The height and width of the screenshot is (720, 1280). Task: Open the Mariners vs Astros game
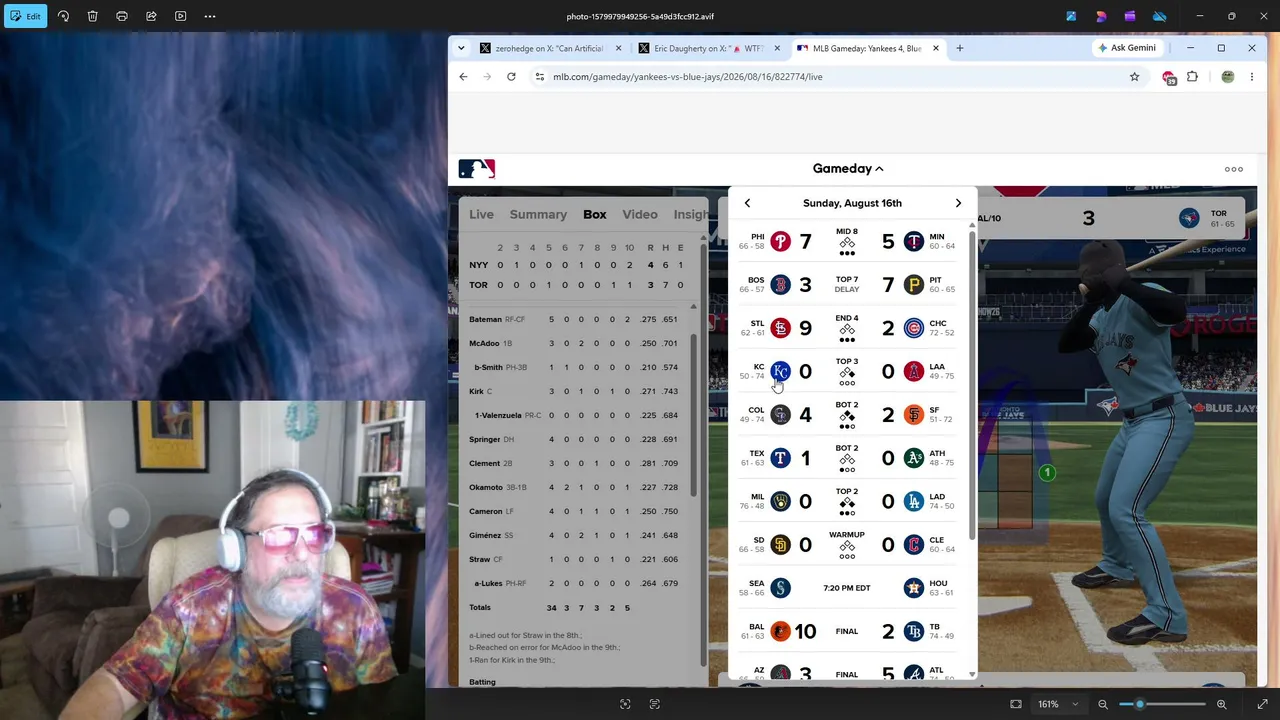(x=847, y=588)
